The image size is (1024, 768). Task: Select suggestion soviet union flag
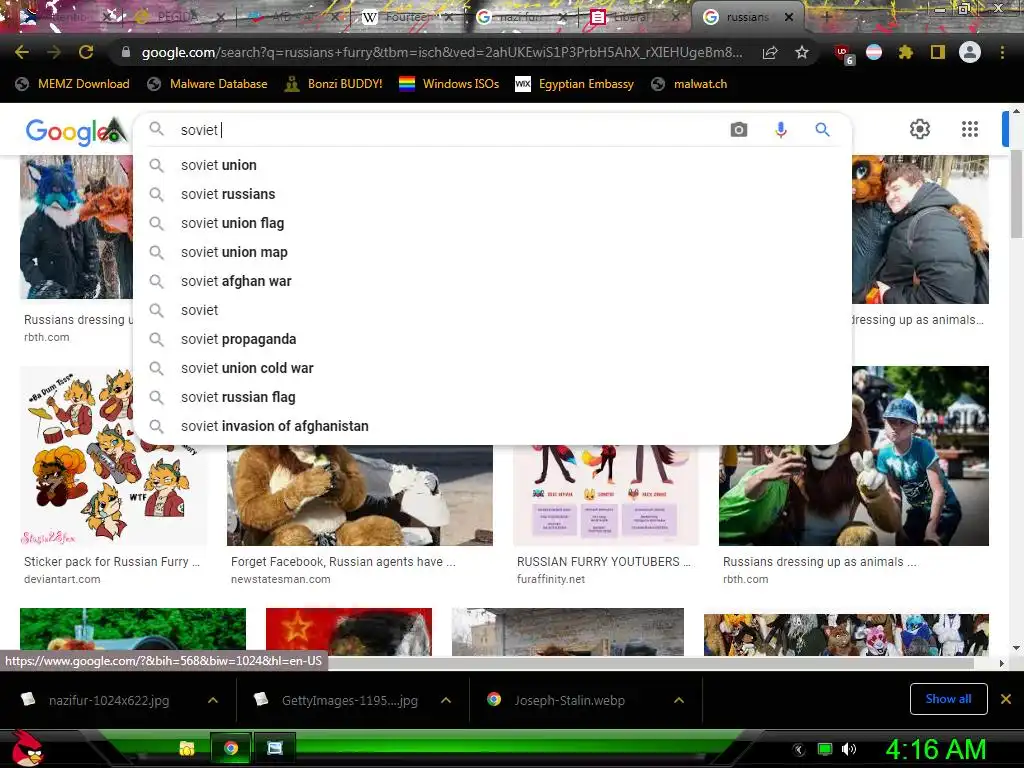[492, 223]
